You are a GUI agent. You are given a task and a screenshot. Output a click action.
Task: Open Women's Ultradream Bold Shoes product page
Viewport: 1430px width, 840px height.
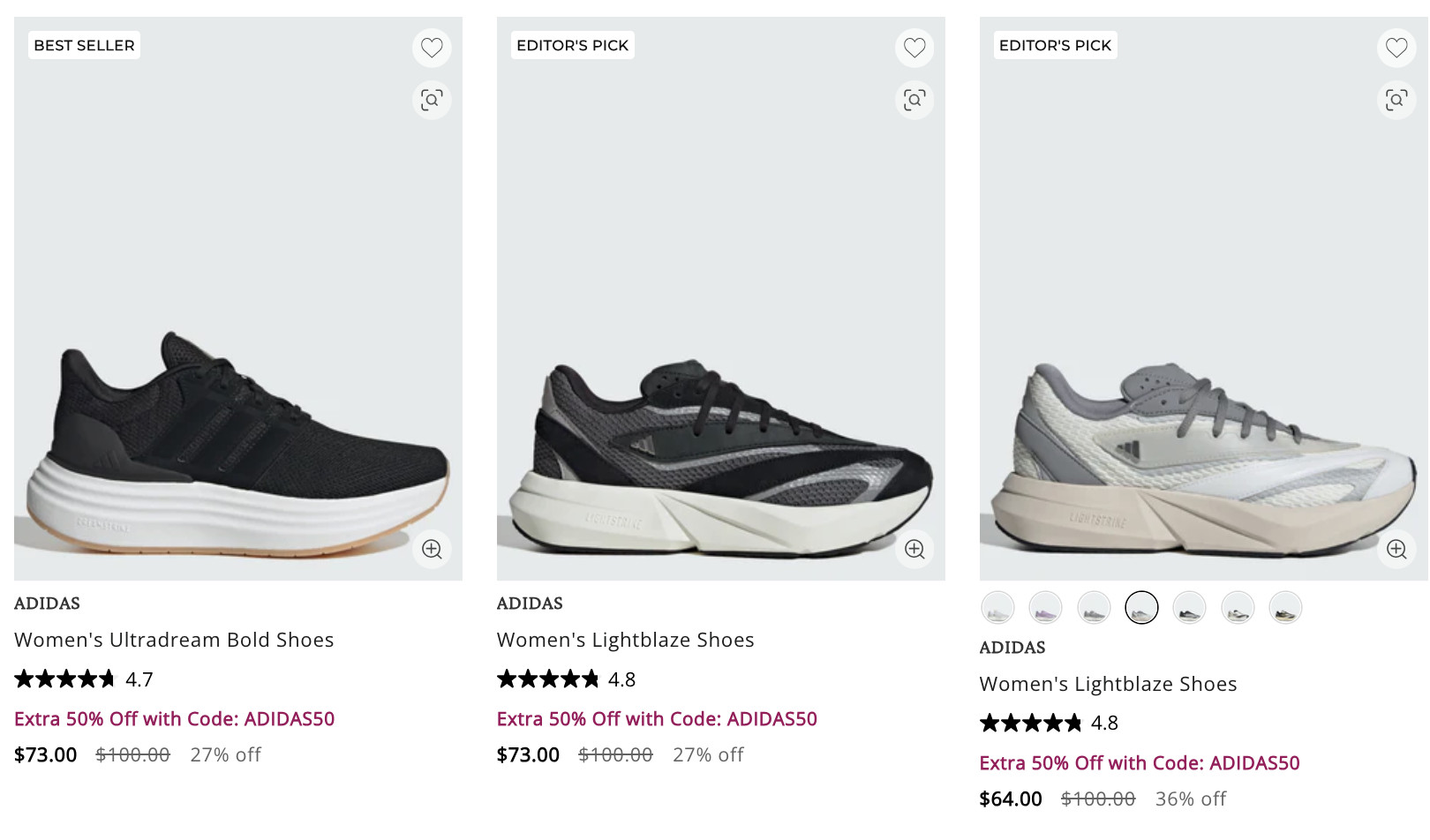pyautogui.click(x=174, y=640)
